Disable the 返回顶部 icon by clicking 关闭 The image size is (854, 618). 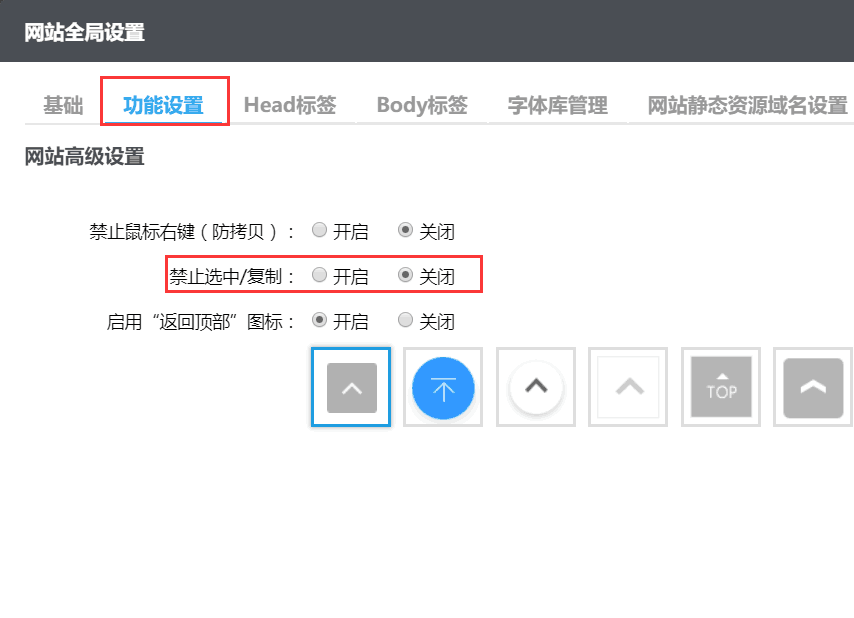click(x=404, y=321)
